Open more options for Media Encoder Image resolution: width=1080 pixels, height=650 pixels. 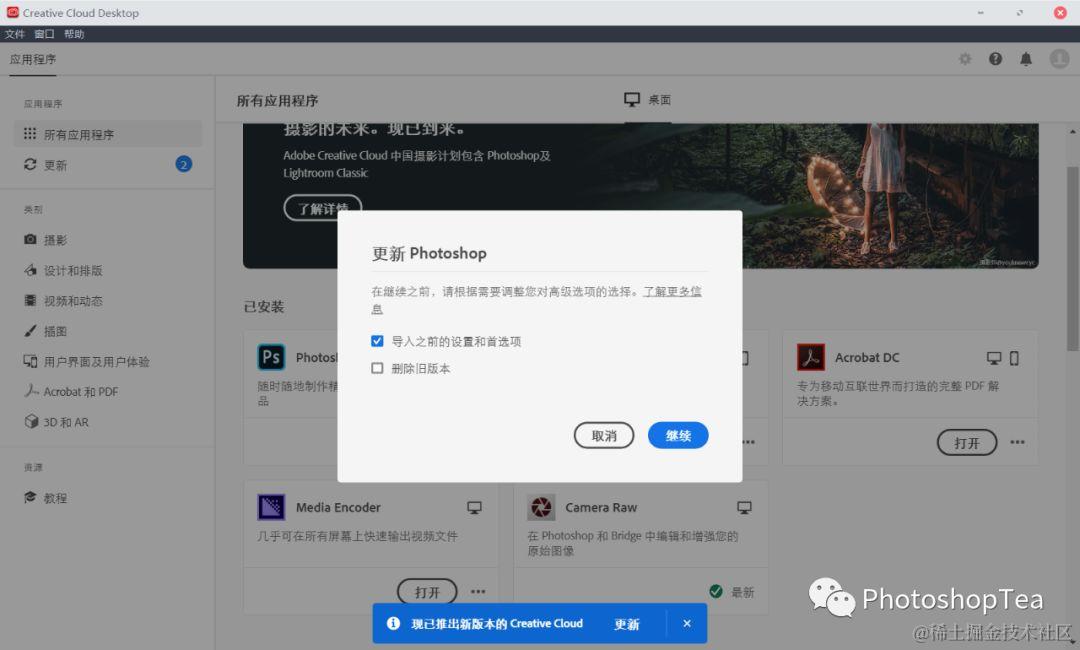(478, 591)
